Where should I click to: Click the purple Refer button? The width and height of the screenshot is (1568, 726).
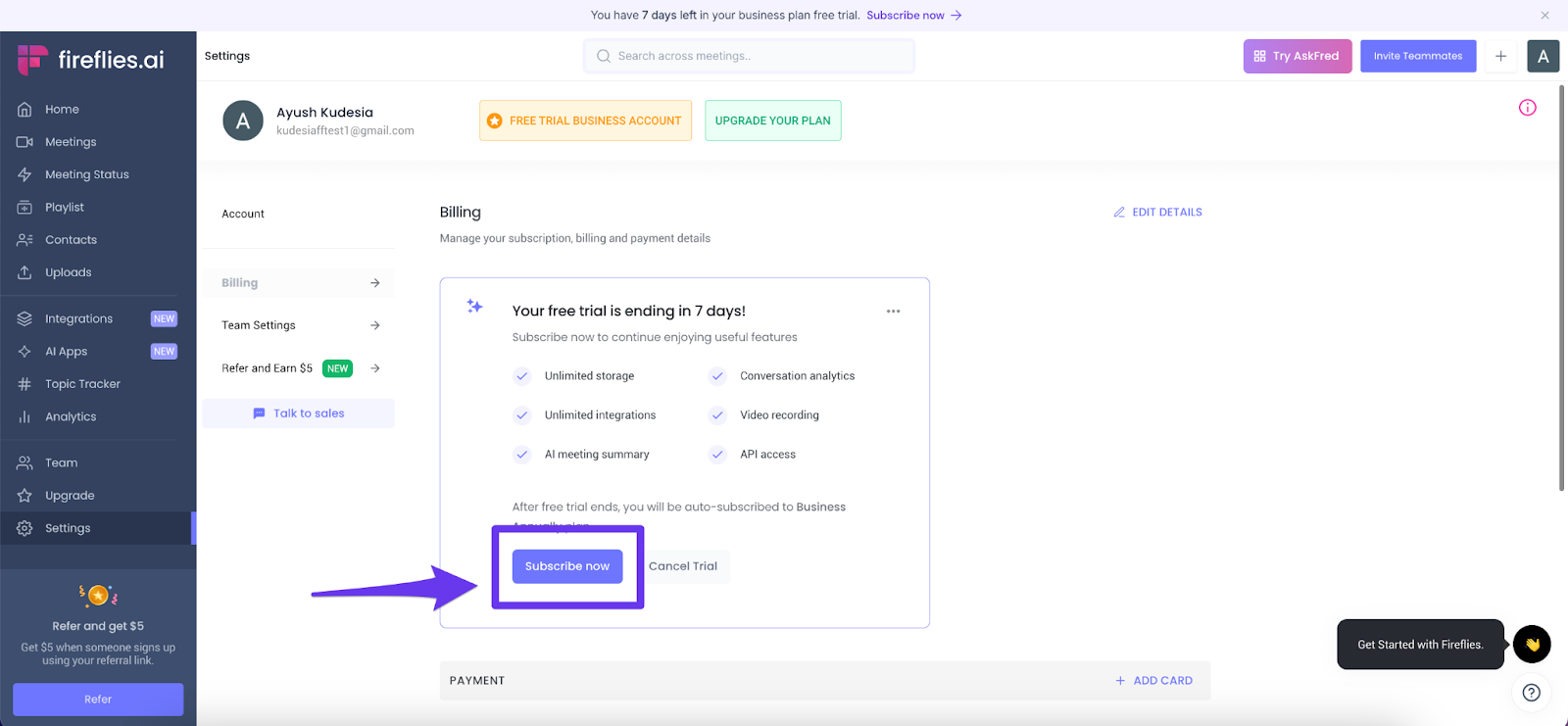[98, 700]
